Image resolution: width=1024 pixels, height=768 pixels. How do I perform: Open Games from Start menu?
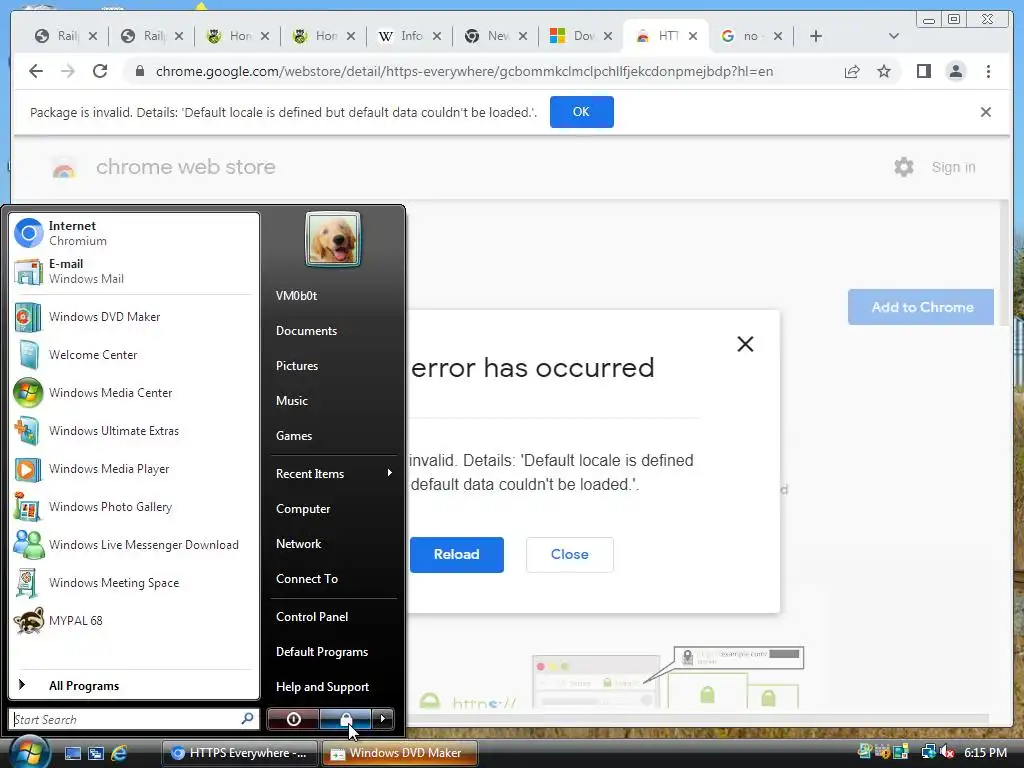[293, 436]
